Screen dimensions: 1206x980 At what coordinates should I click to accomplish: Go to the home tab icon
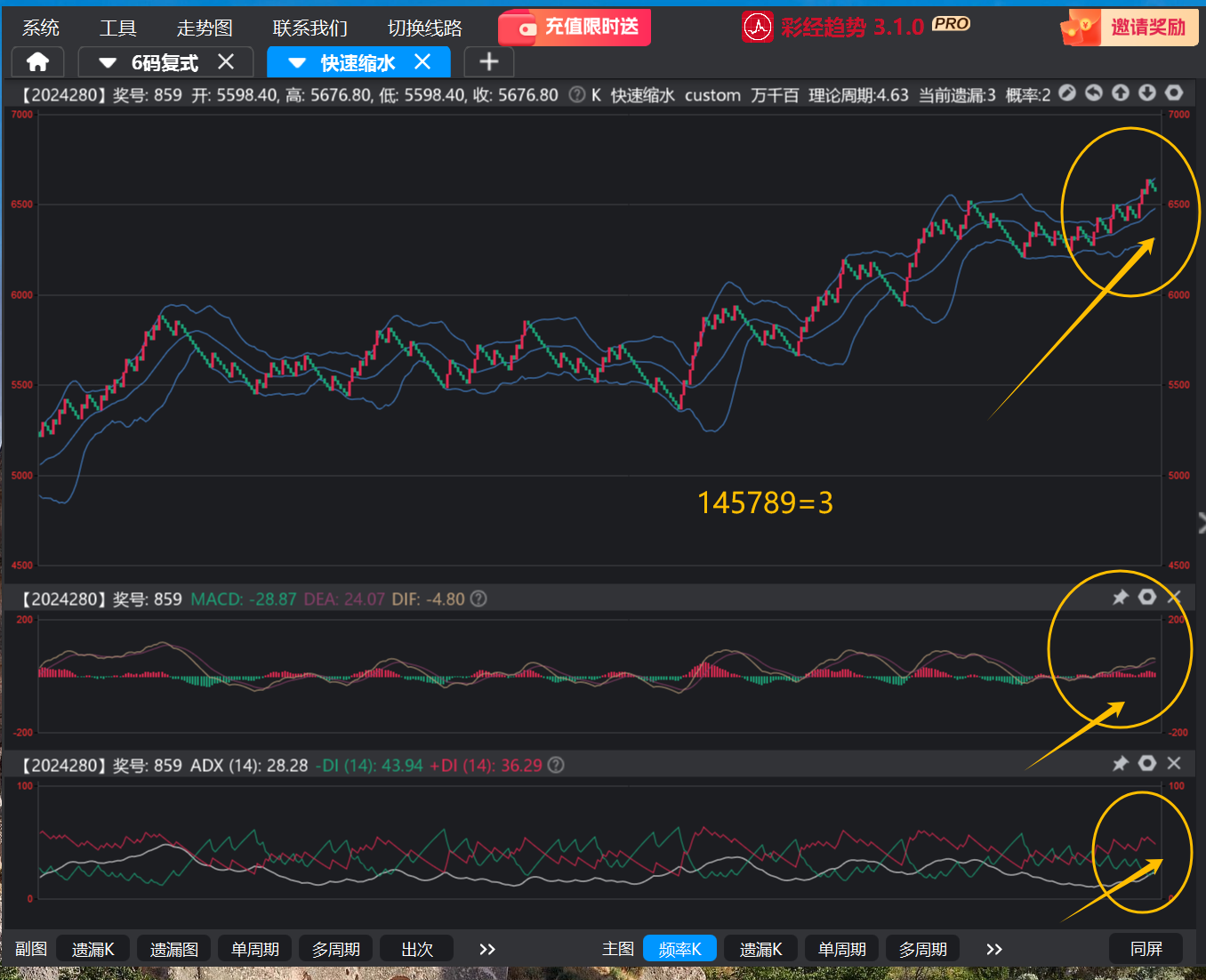pos(37,62)
